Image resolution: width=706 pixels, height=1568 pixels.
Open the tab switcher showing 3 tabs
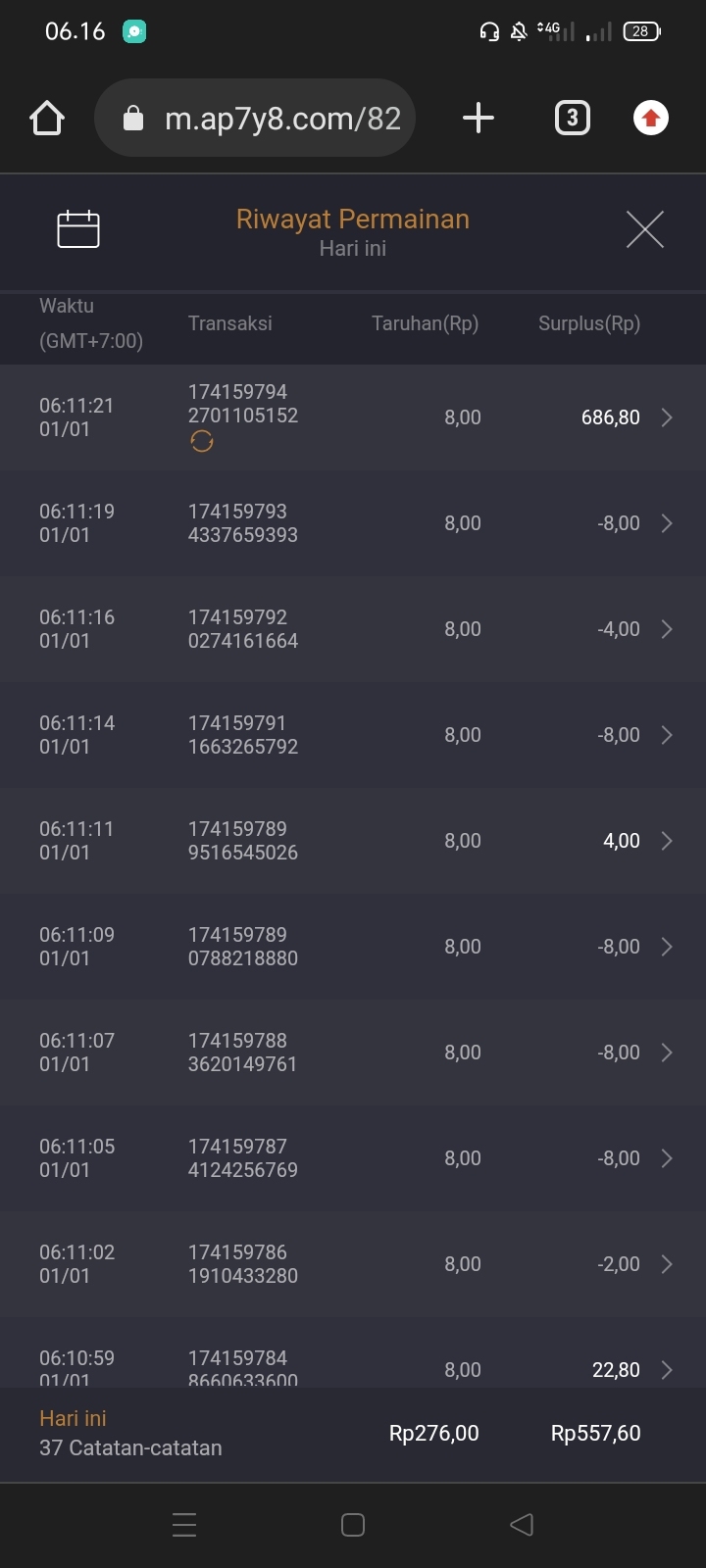[572, 119]
